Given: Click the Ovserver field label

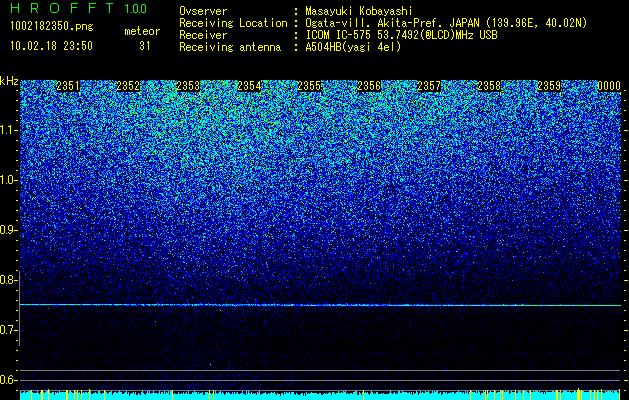Looking at the screenshot, I should 203,12.
